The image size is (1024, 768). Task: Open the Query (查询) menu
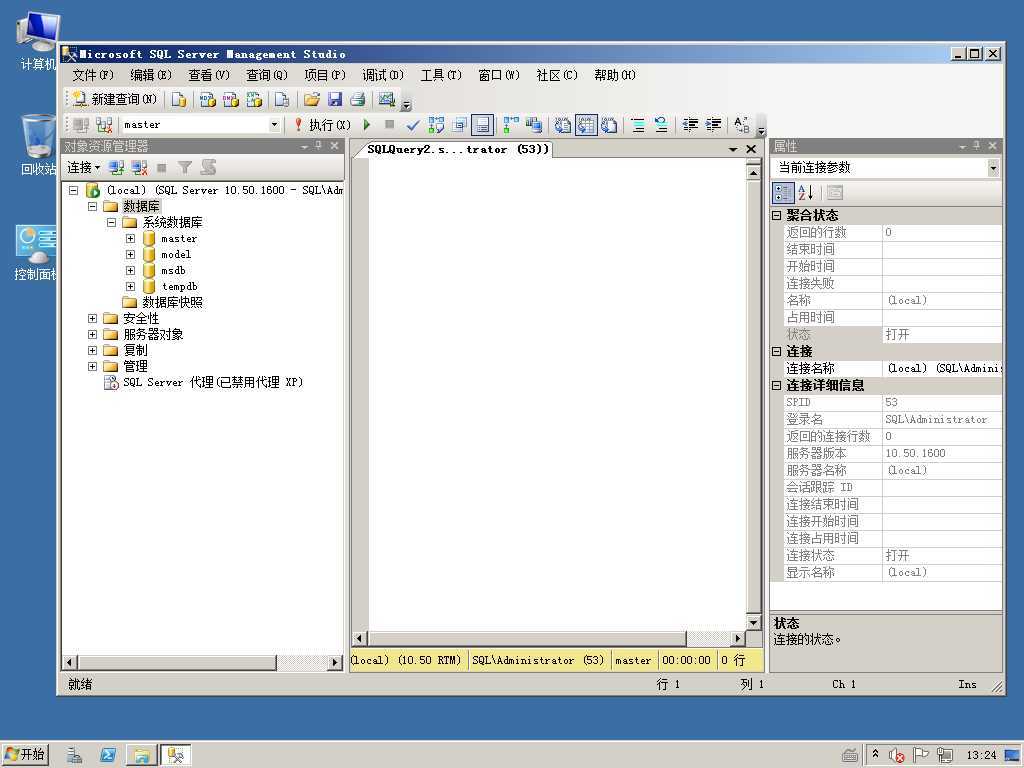(266, 75)
